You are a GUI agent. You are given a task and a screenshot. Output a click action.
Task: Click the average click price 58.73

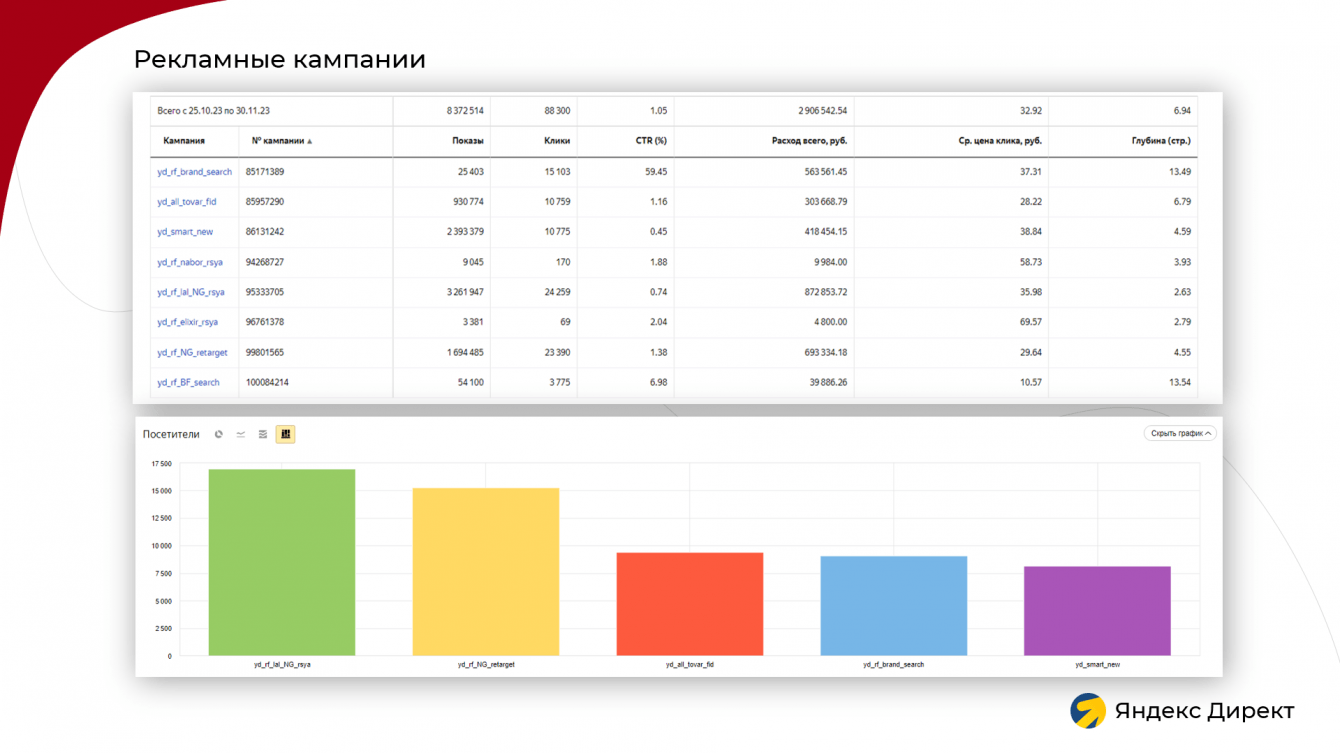tap(1030, 262)
